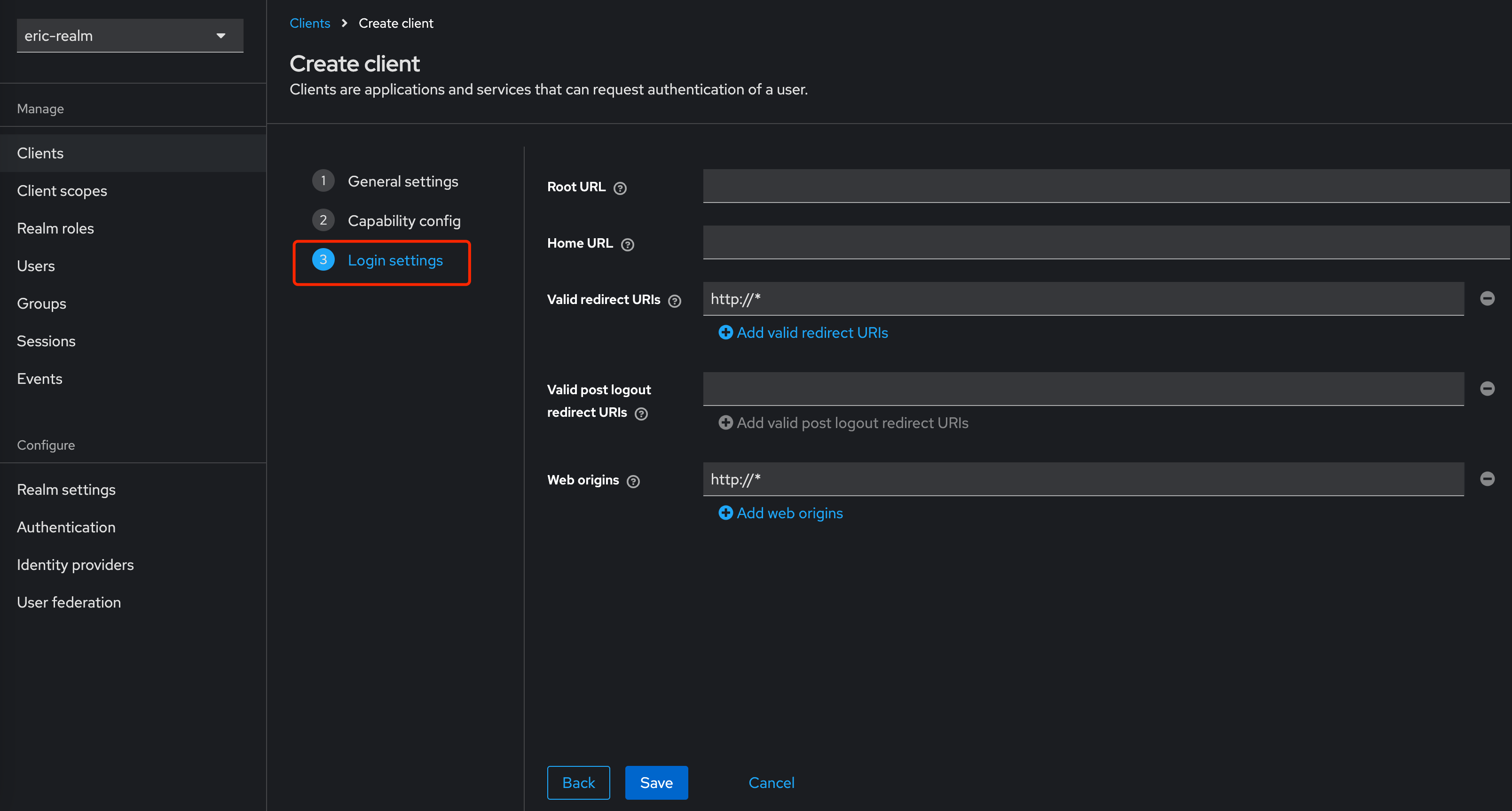This screenshot has width=1512, height=811.
Task: Open Sessions in the sidebar
Action: [133, 341]
